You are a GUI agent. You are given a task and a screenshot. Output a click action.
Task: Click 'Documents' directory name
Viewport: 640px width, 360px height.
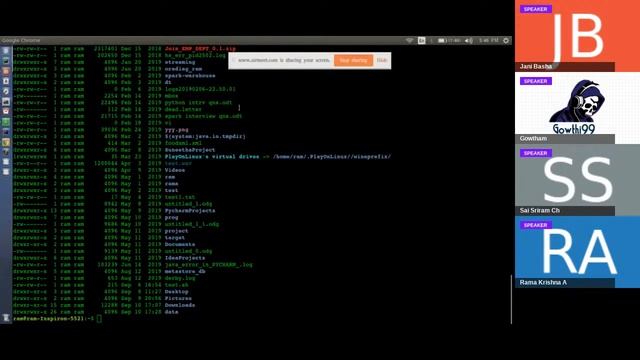(180, 244)
